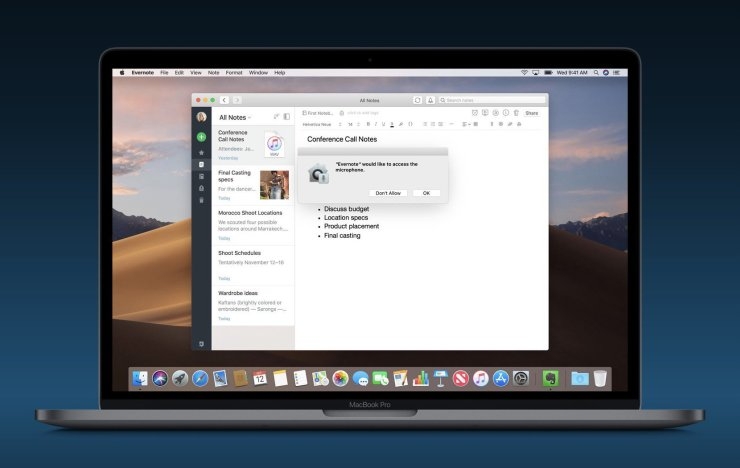Click the reminder alarm icon in note toolbar
Image resolution: width=740 pixels, height=468 pixels.
click(475, 113)
